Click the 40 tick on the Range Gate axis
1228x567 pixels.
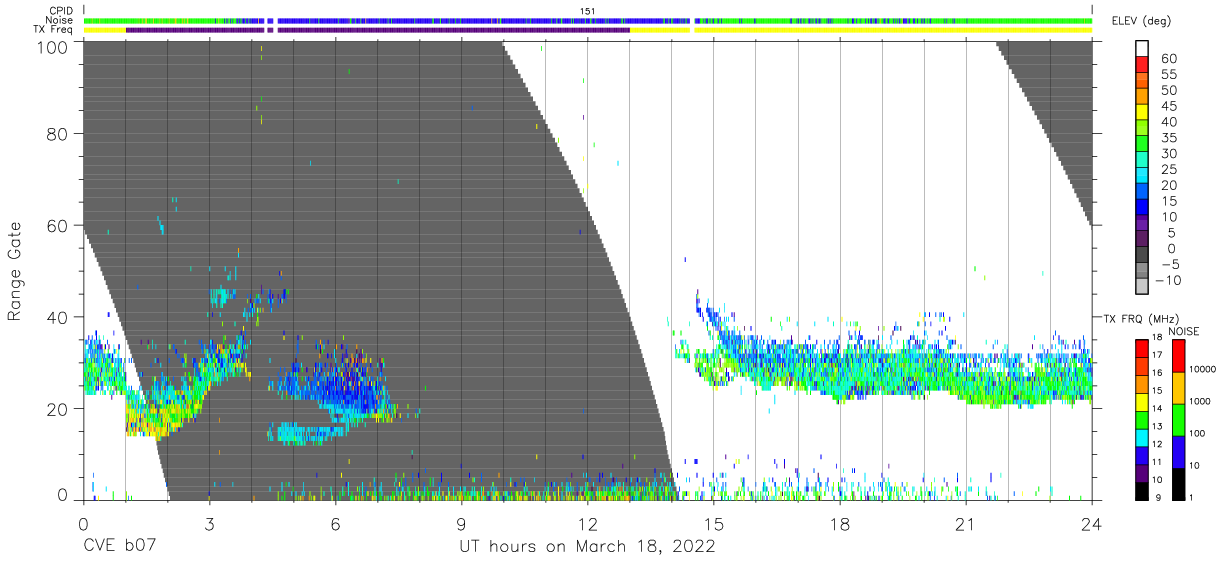(x=59, y=317)
